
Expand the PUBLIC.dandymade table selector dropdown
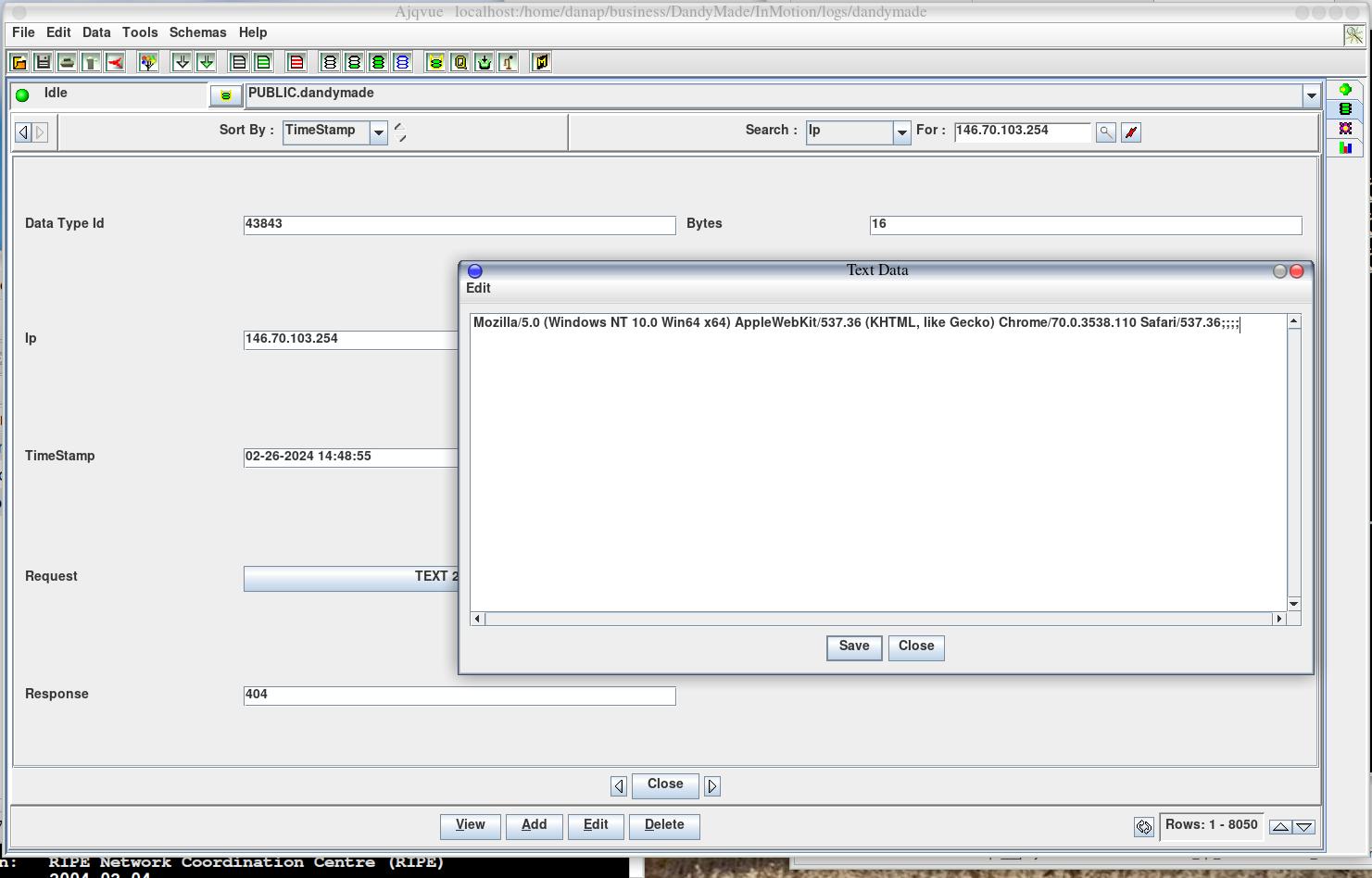[1311, 95]
